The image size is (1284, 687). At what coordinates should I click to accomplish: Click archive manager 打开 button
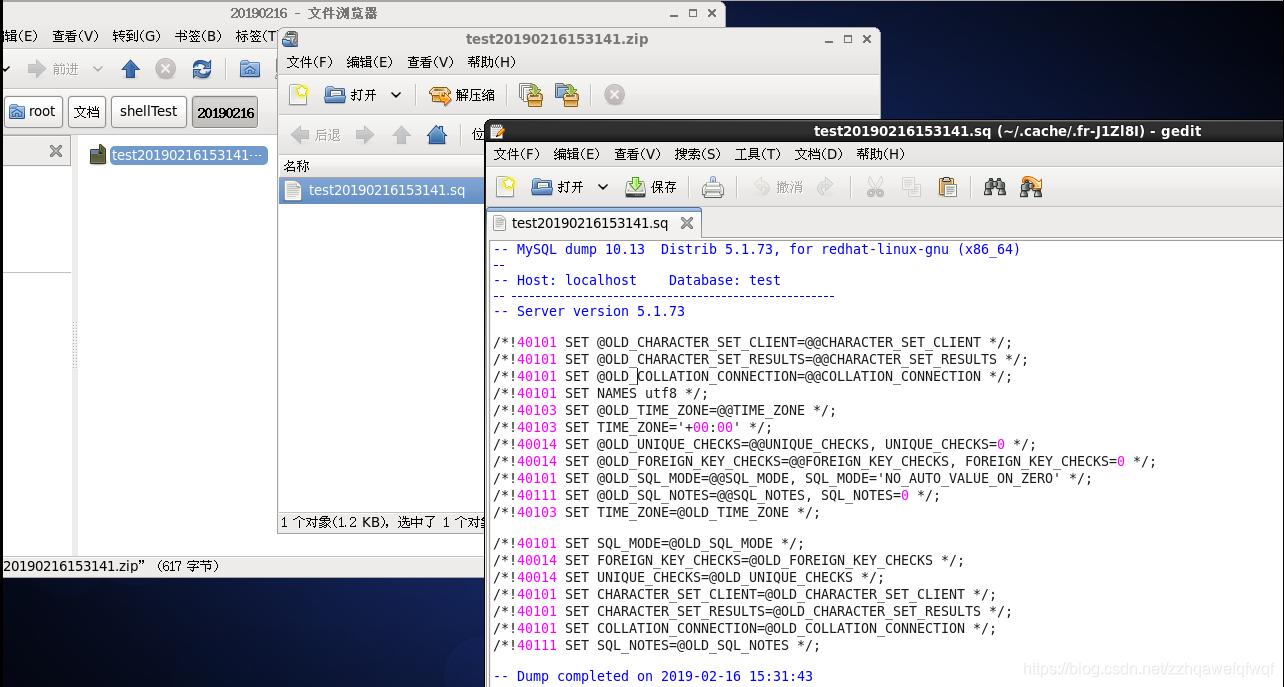click(x=351, y=95)
